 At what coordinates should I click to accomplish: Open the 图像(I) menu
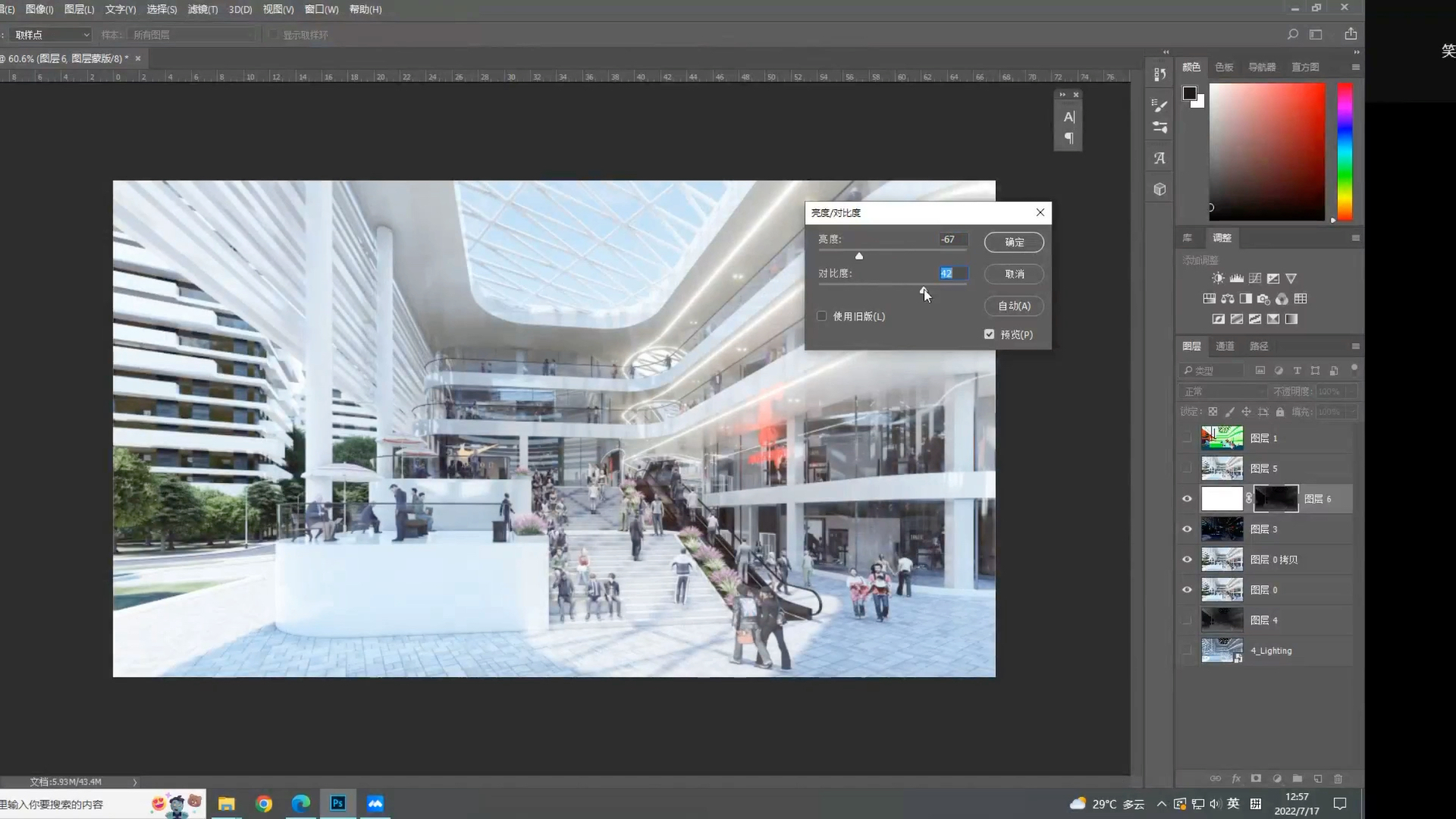pos(39,9)
